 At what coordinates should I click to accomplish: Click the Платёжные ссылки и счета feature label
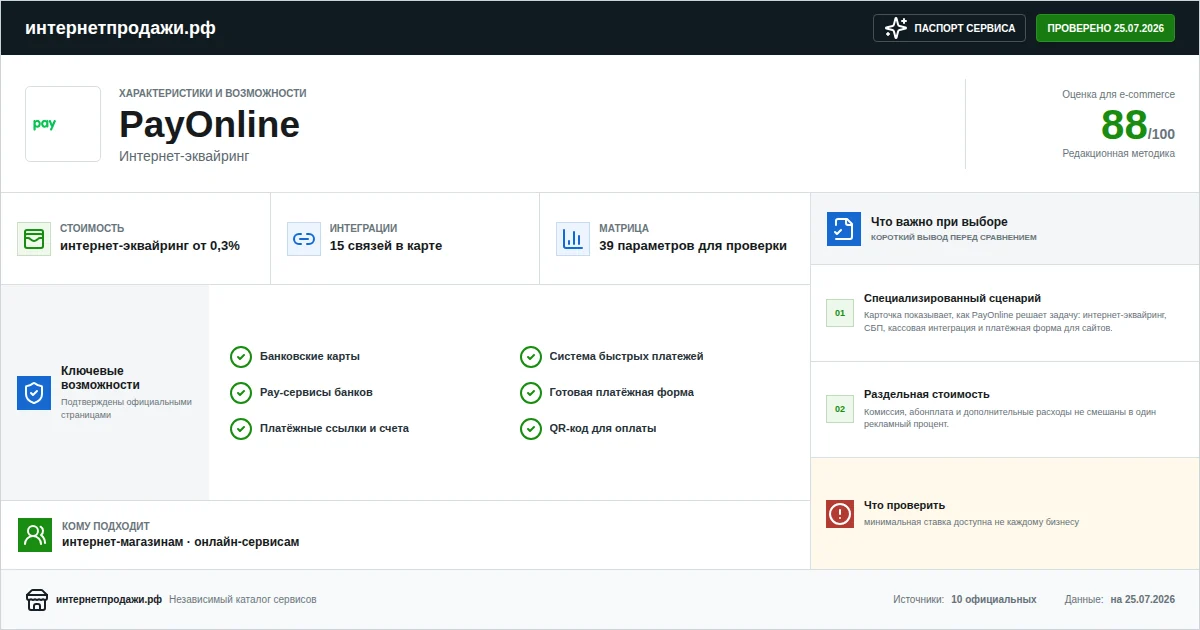(334, 428)
